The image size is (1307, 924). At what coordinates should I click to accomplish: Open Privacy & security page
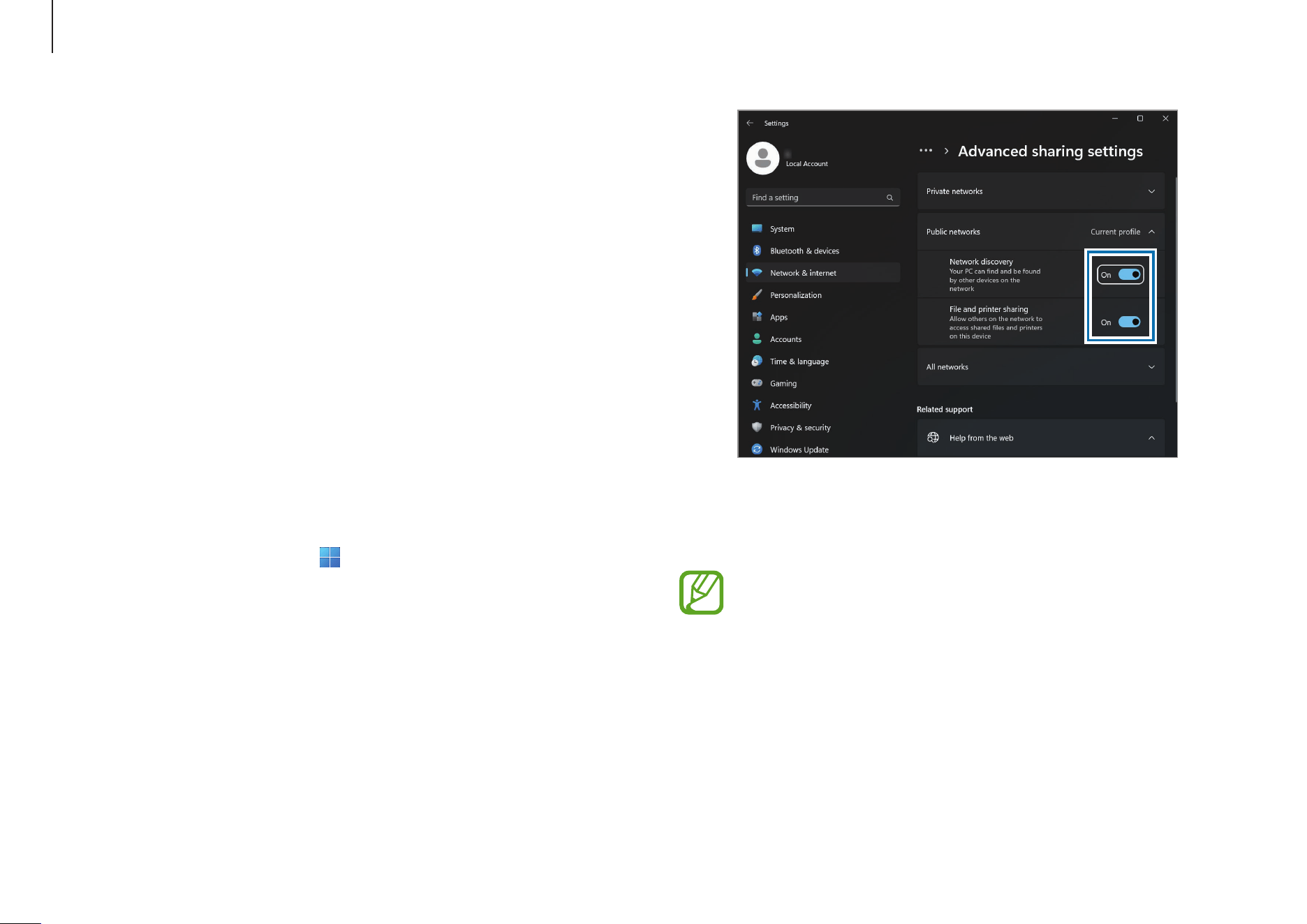pos(823,428)
